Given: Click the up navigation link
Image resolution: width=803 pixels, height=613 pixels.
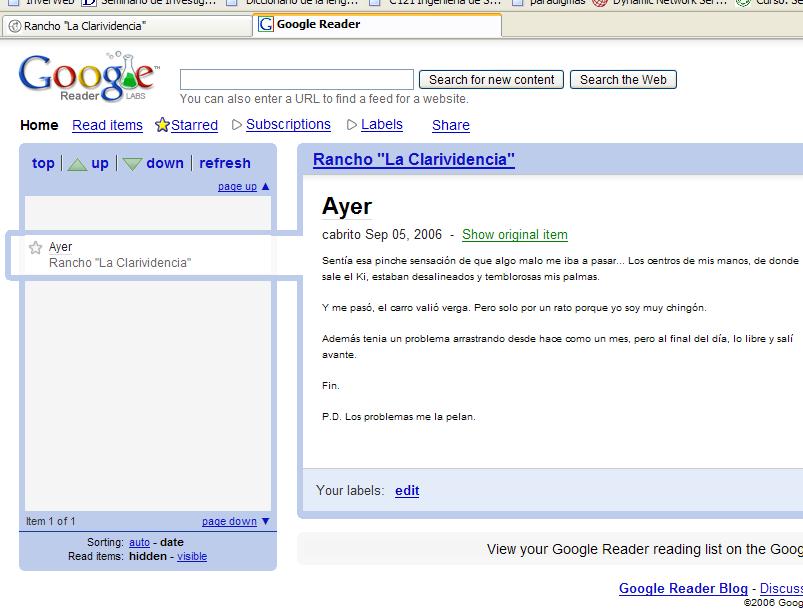Looking at the screenshot, I should click(100, 163).
